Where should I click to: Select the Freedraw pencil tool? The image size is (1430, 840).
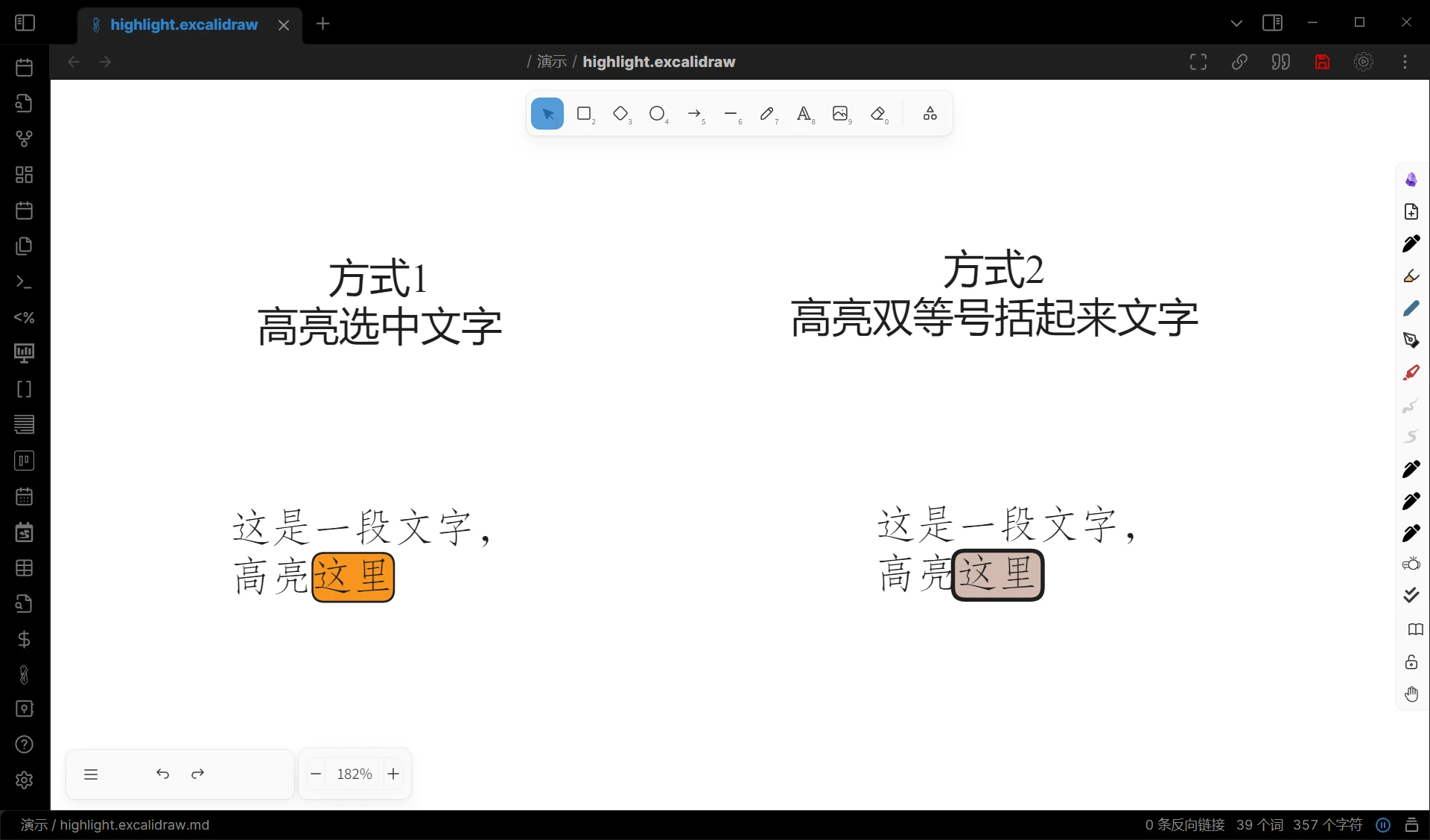[767, 114]
